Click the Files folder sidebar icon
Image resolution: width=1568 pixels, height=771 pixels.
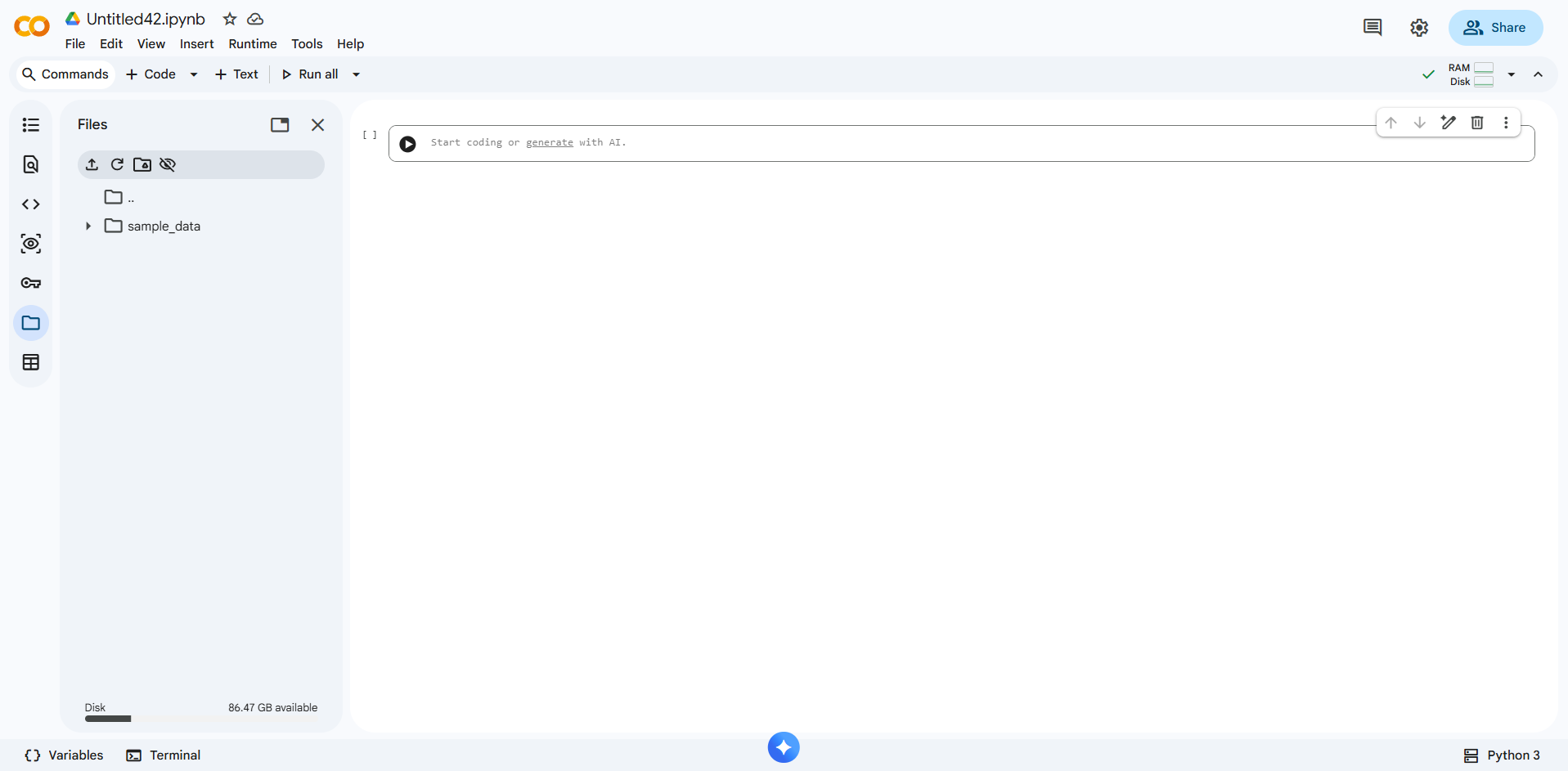[31, 323]
